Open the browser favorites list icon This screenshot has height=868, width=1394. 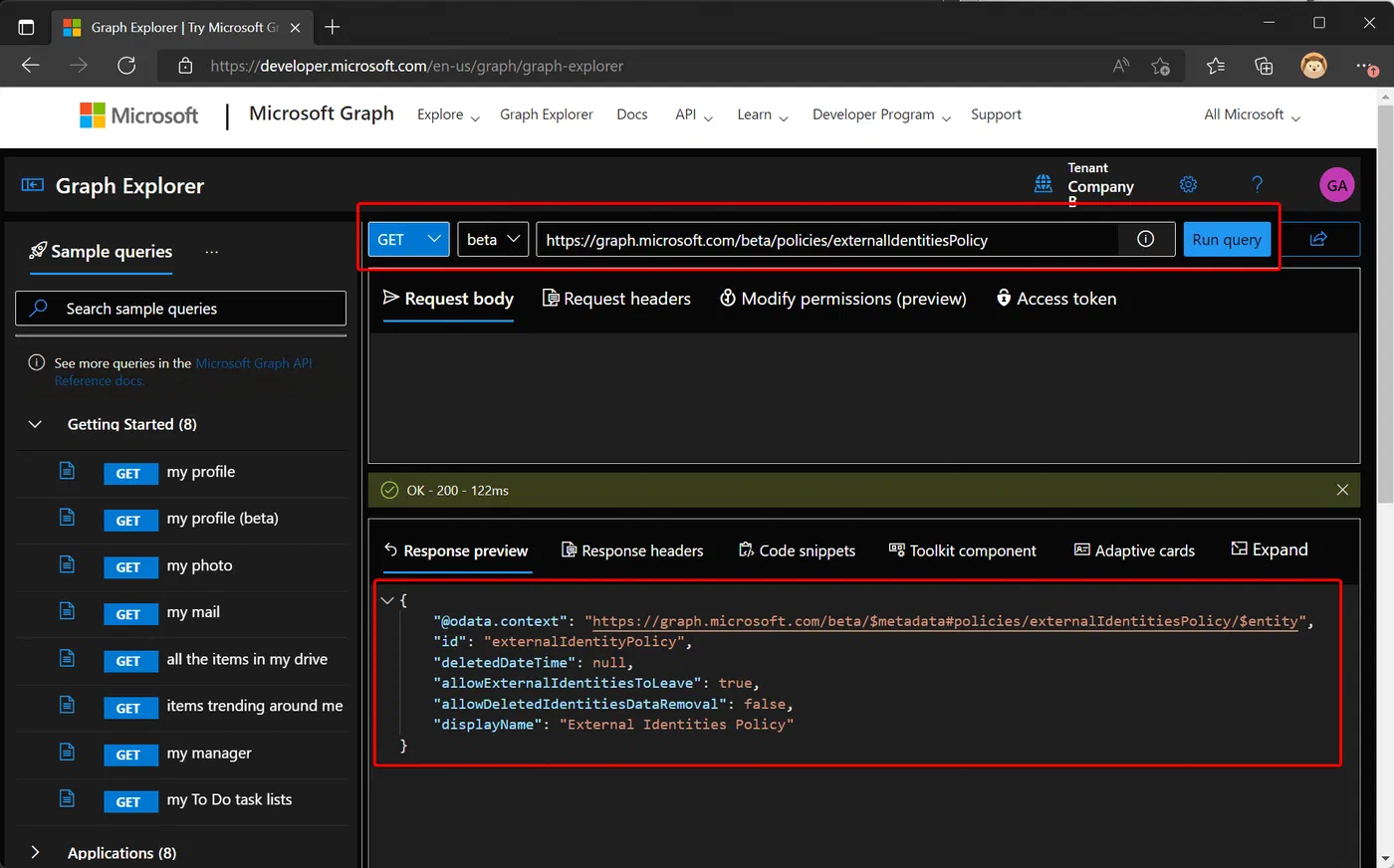coord(1215,67)
